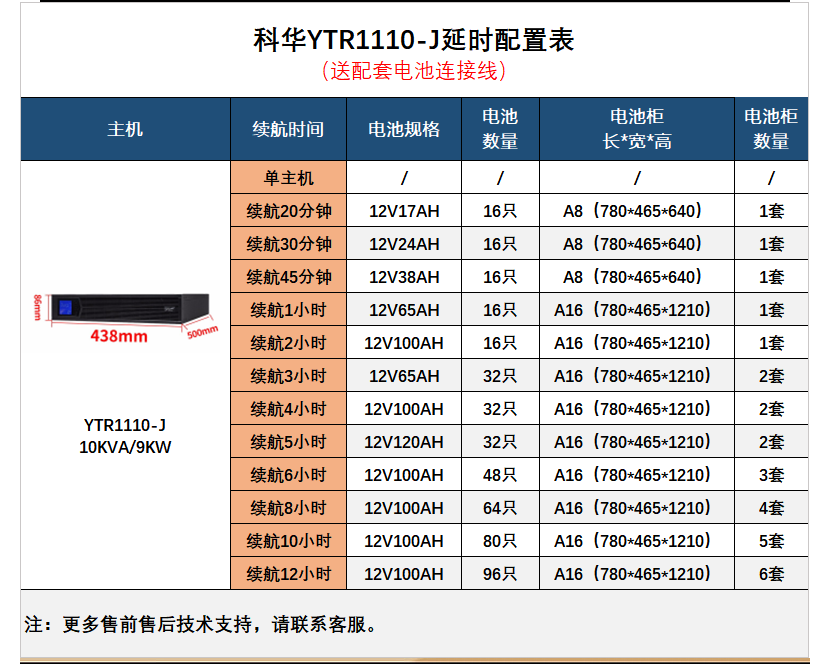
Task: Click the 4套 cabinet quantity cell
Action: [x=771, y=508]
